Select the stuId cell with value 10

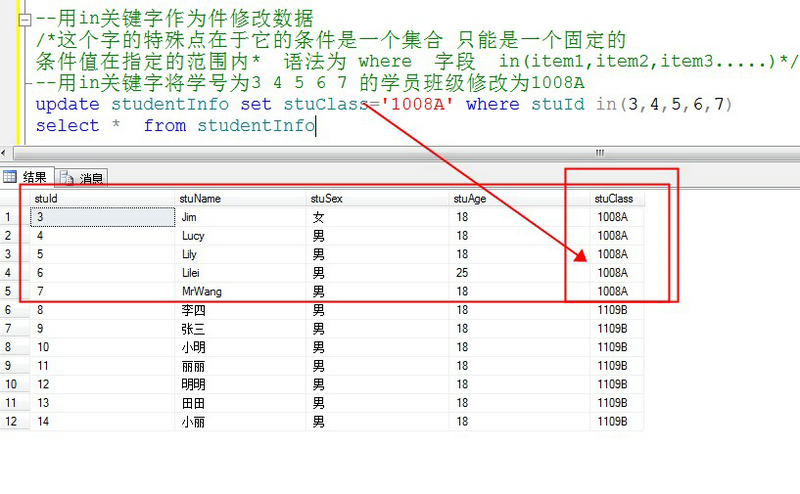(x=103, y=347)
